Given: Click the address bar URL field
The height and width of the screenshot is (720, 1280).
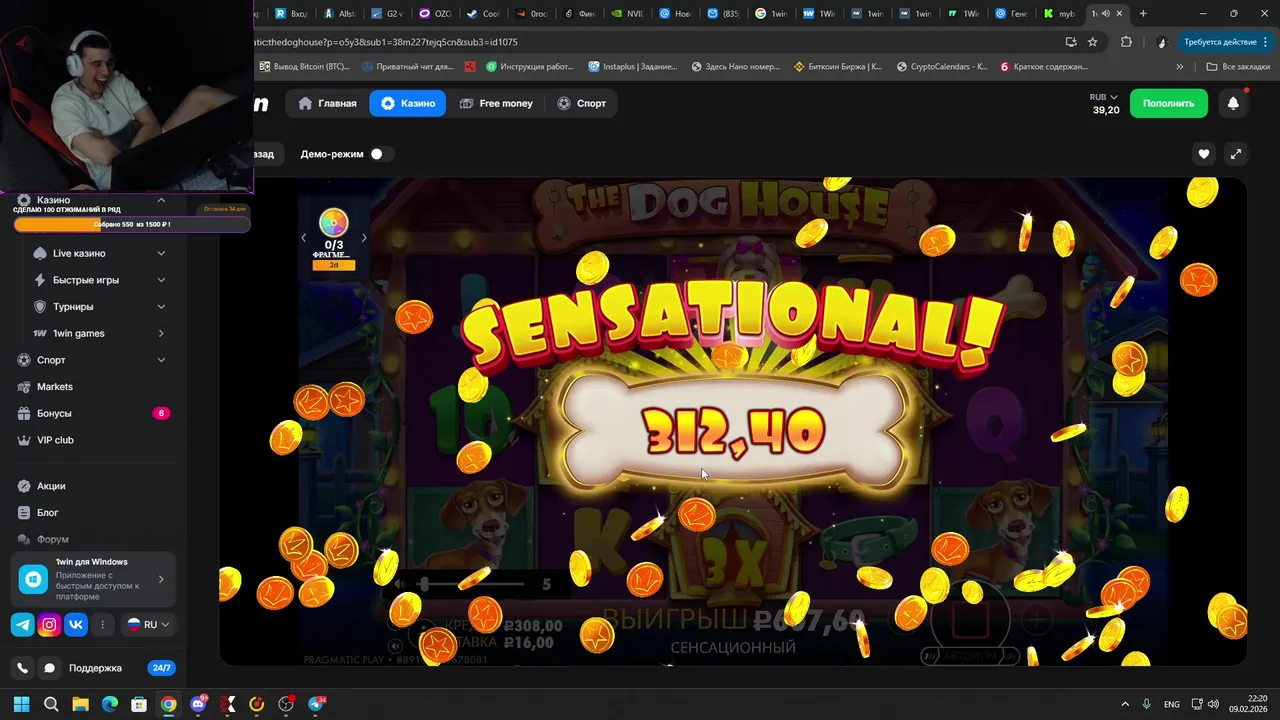Looking at the screenshot, I should 650,42.
